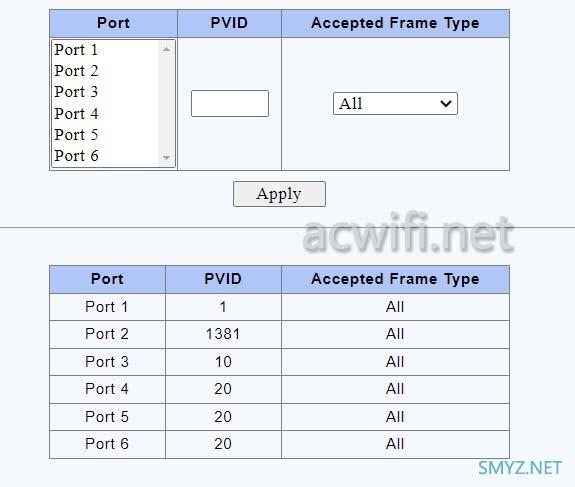
Task: Click the port list scroll down arrow
Action: (x=166, y=158)
